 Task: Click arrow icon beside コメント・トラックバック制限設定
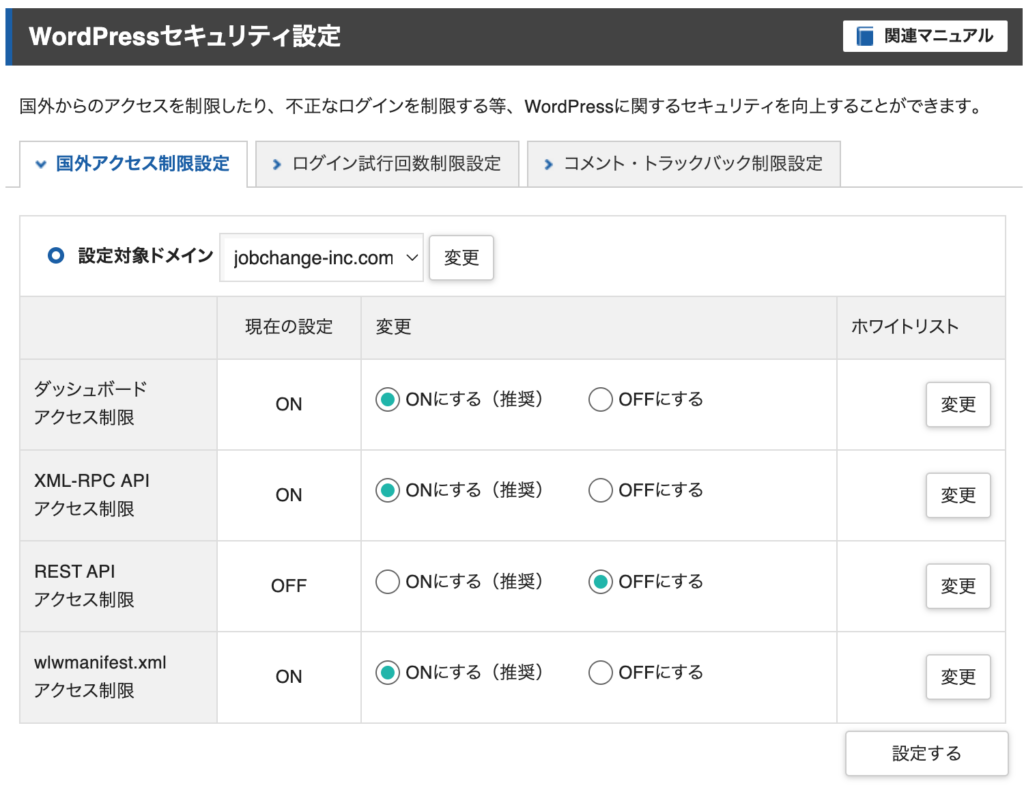pyautogui.click(x=548, y=164)
